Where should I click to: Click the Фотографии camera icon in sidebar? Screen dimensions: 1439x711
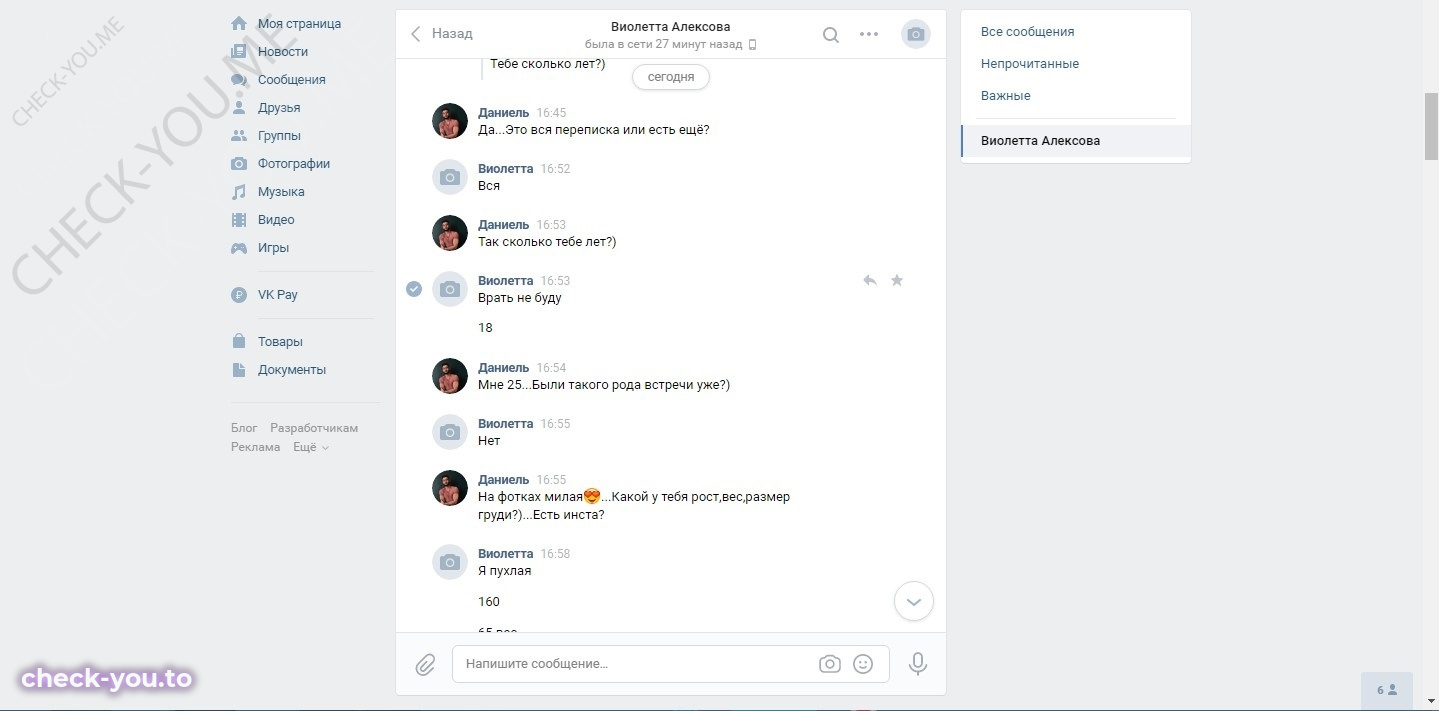pos(239,163)
